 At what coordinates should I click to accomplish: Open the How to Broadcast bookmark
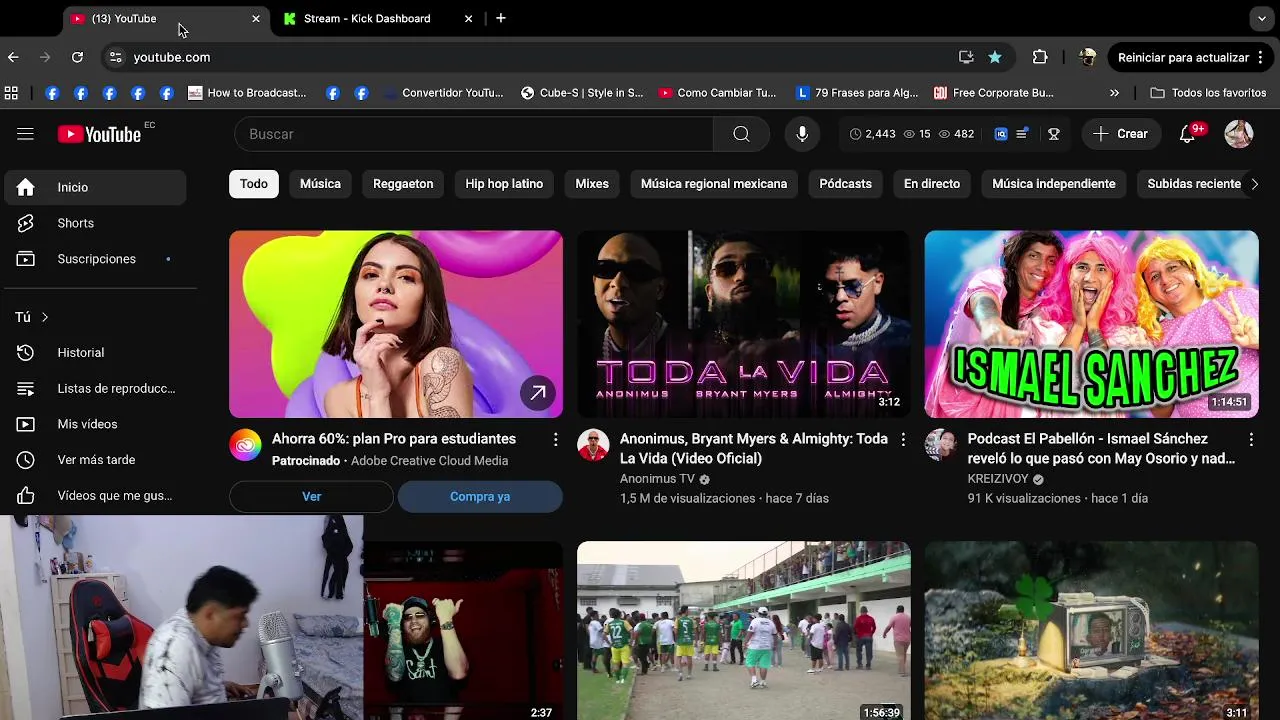click(x=247, y=93)
